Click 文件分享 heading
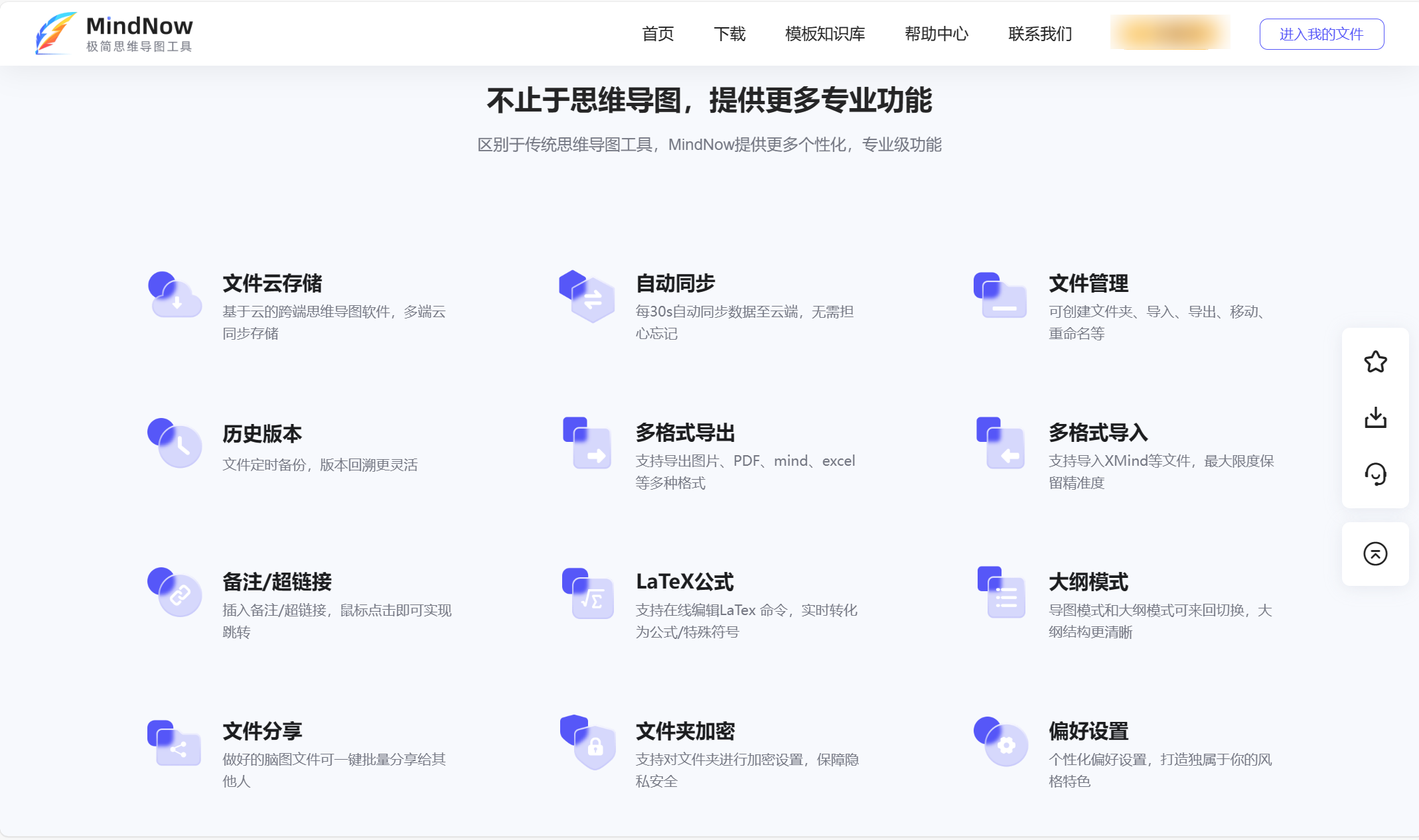The height and width of the screenshot is (840, 1419). click(x=262, y=731)
